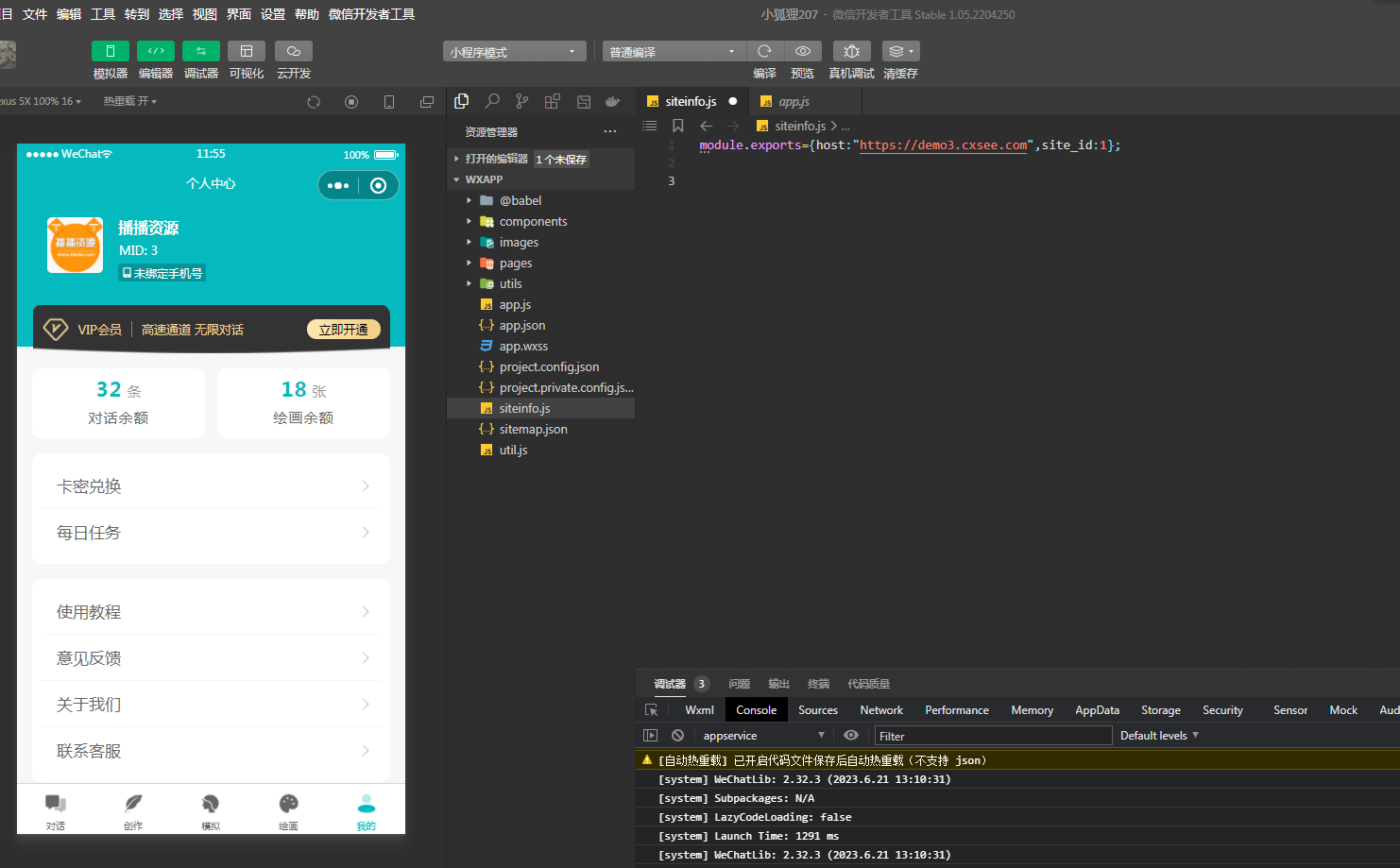1400x868 pixels.
Task: Open the appservice context dropdown
Action: (x=763, y=736)
